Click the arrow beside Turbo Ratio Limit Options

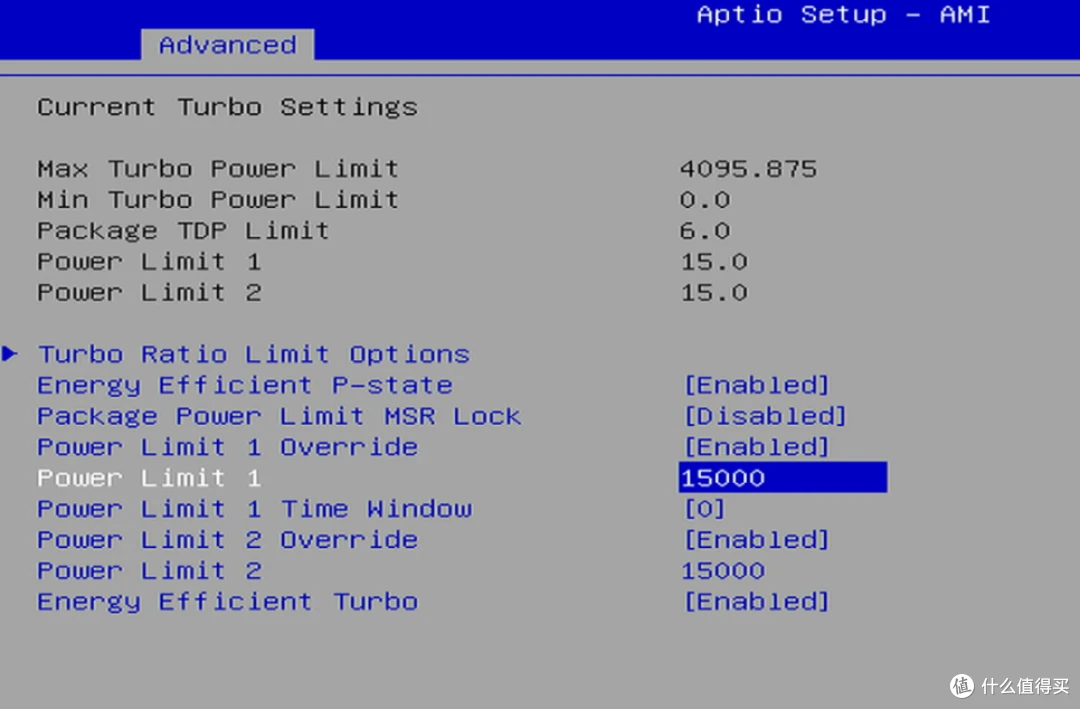pos(10,353)
